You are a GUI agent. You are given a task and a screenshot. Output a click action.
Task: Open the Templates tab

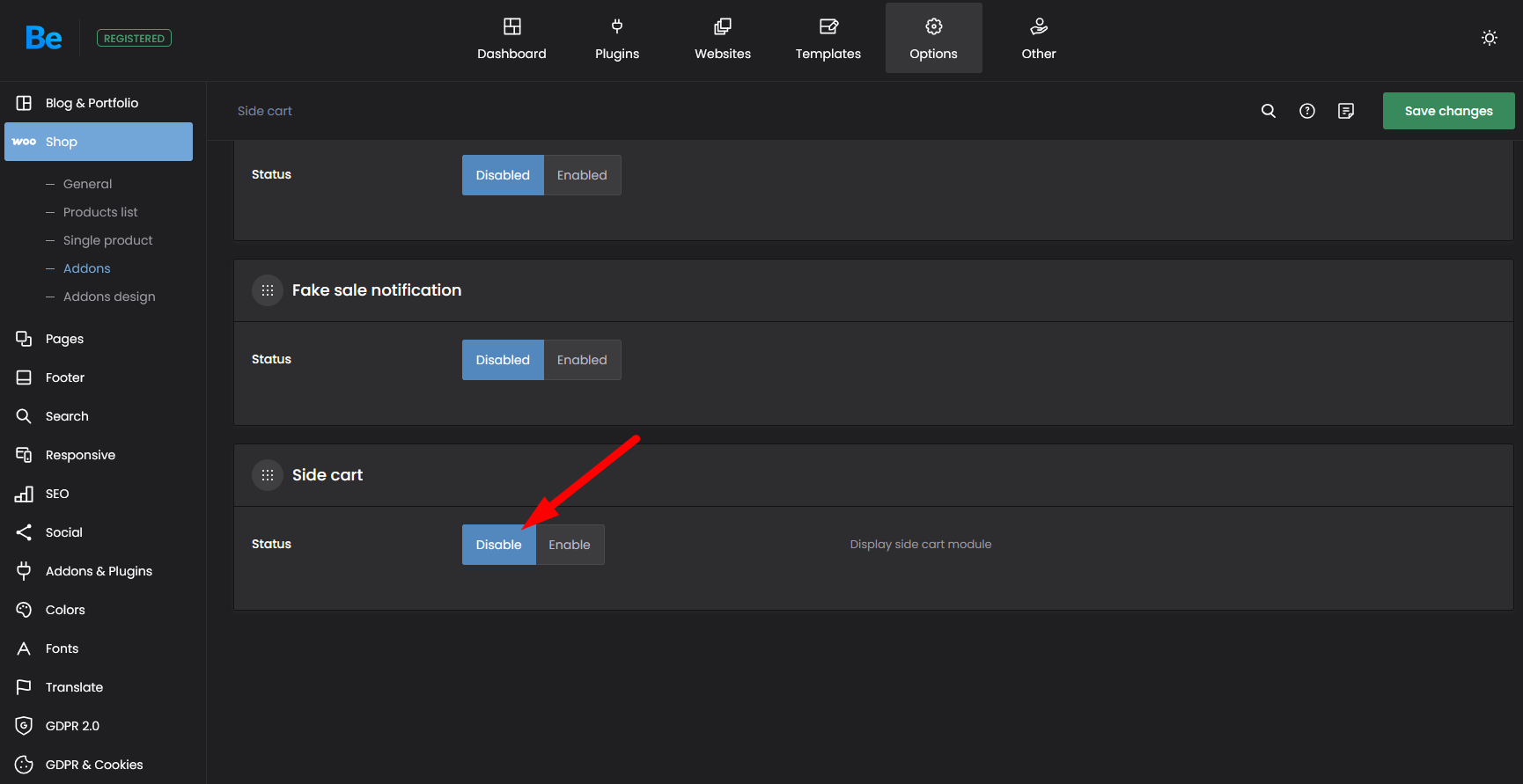(x=828, y=39)
